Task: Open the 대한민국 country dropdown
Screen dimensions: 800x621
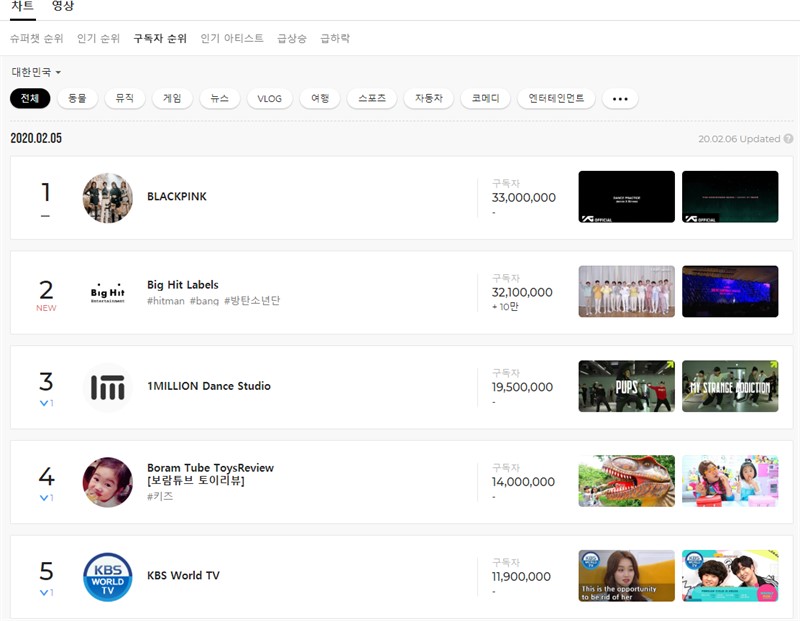Action: 36,72
